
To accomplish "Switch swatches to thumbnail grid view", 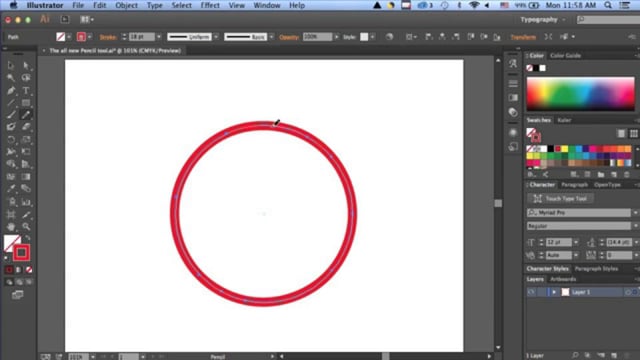I will coord(633,133).
